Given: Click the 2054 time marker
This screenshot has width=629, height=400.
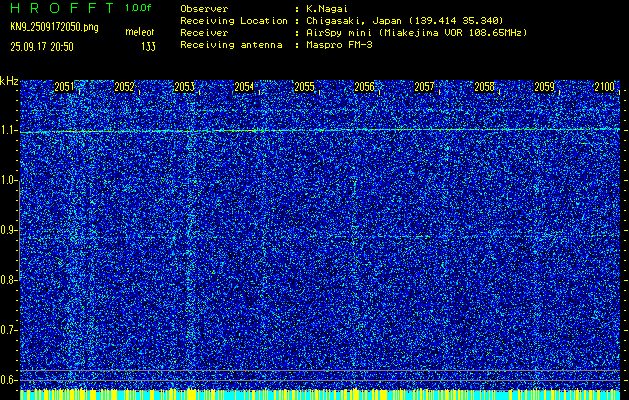Looking at the screenshot, I should 244,87.
